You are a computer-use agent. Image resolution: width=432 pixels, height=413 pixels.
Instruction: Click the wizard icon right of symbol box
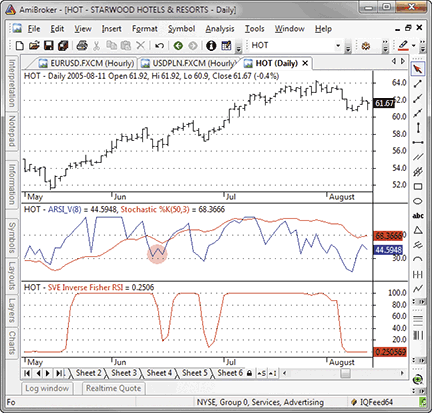[x=366, y=45]
